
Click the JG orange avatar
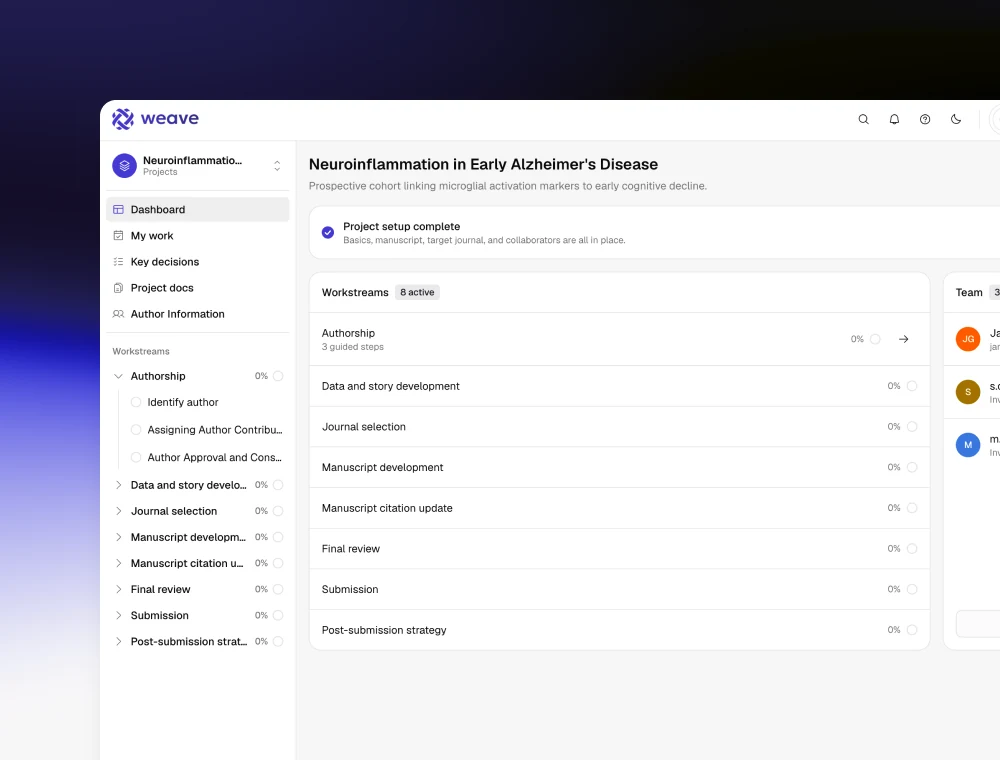tap(968, 339)
